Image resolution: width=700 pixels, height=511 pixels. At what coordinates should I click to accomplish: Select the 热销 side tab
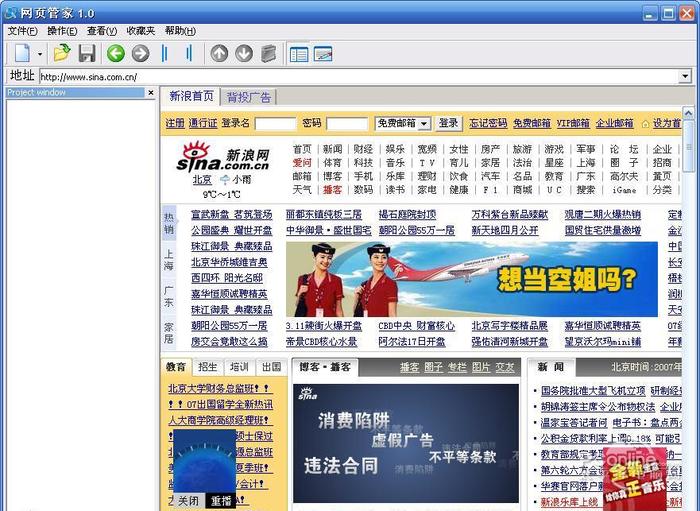tap(169, 223)
